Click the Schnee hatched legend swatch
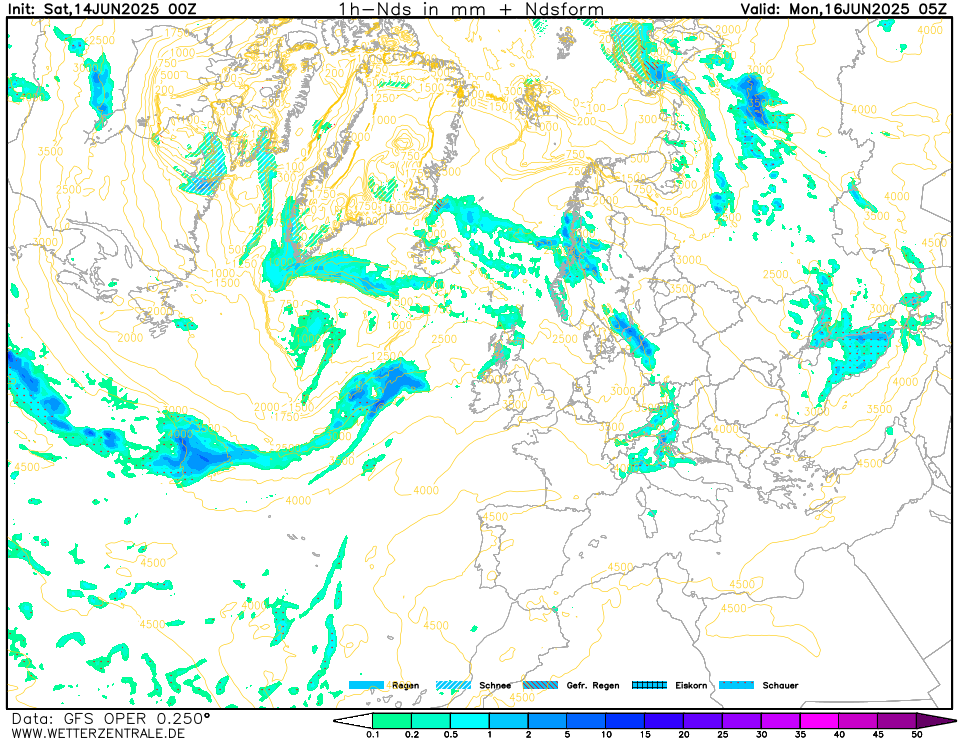 coord(453,685)
